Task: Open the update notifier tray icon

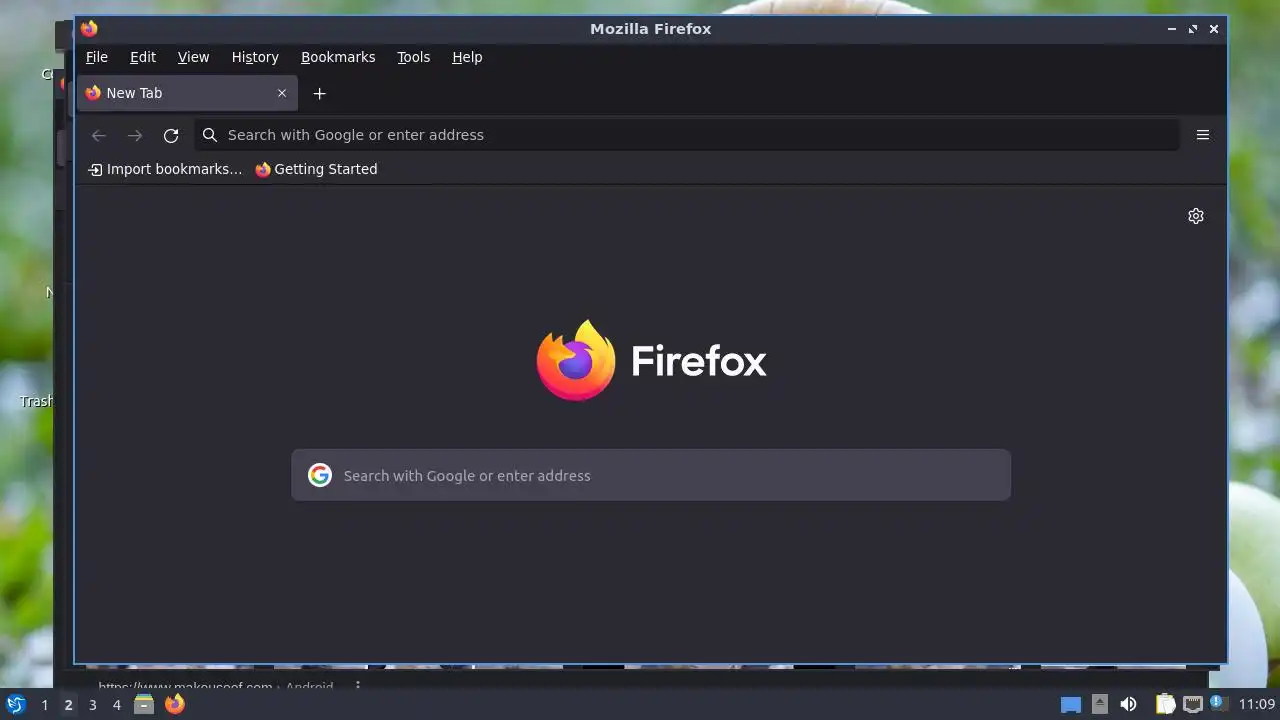Action: pos(1217,703)
